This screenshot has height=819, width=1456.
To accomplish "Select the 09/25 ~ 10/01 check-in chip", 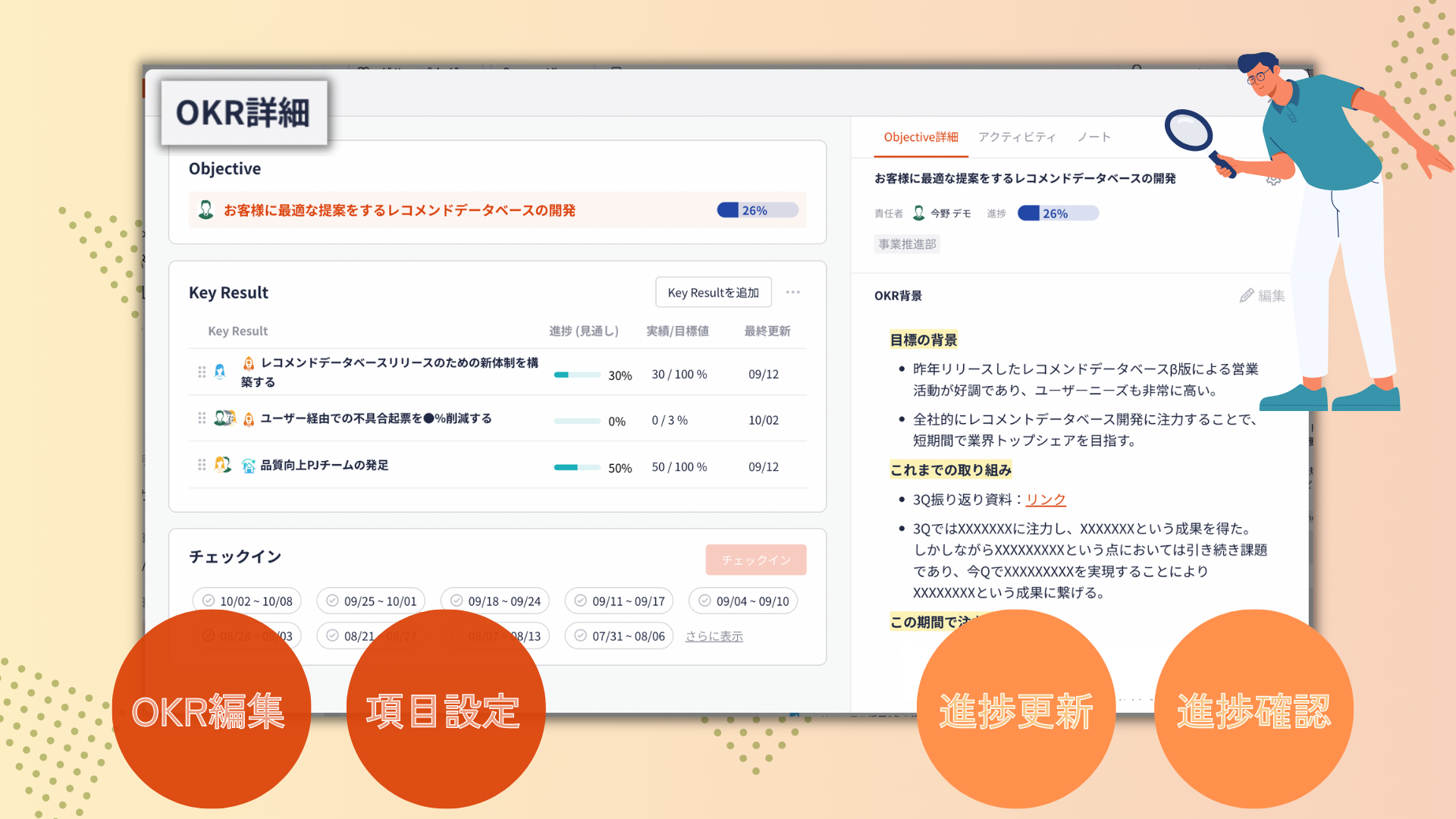I will click(x=372, y=601).
